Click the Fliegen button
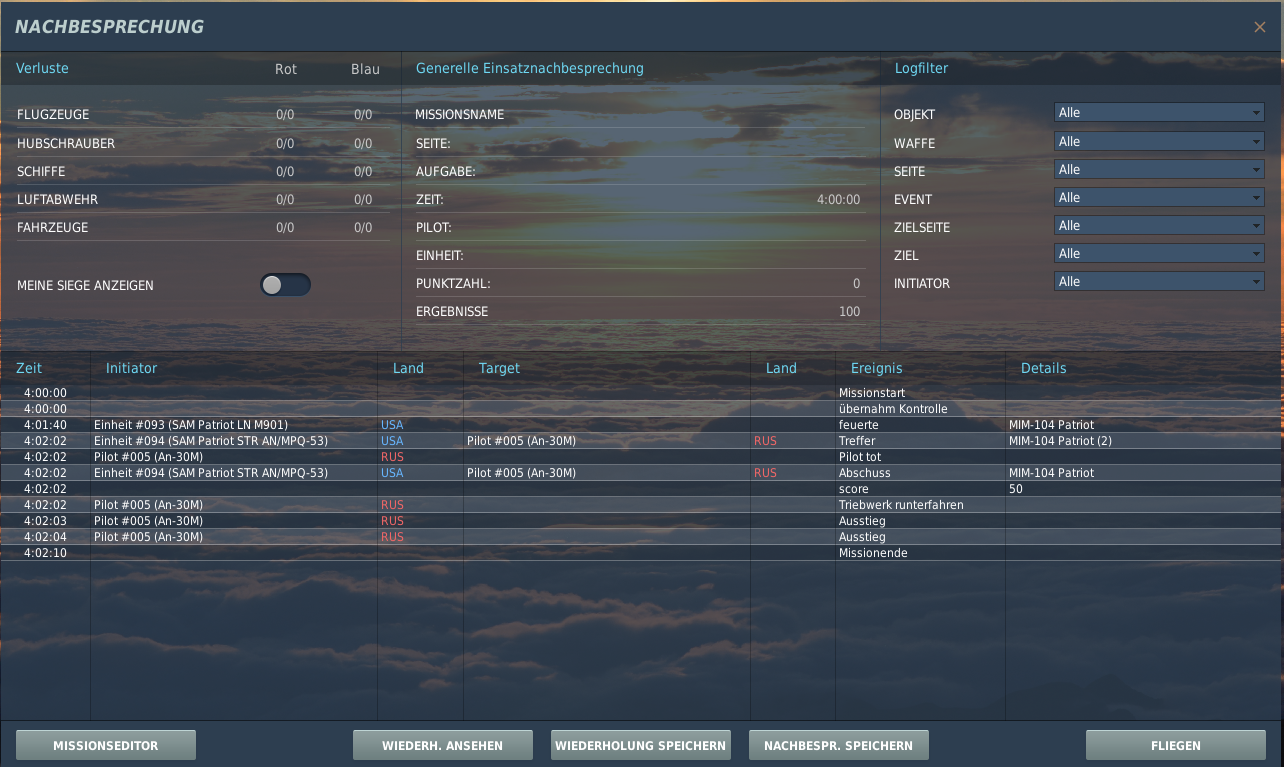The image size is (1284, 767). point(1176,745)
